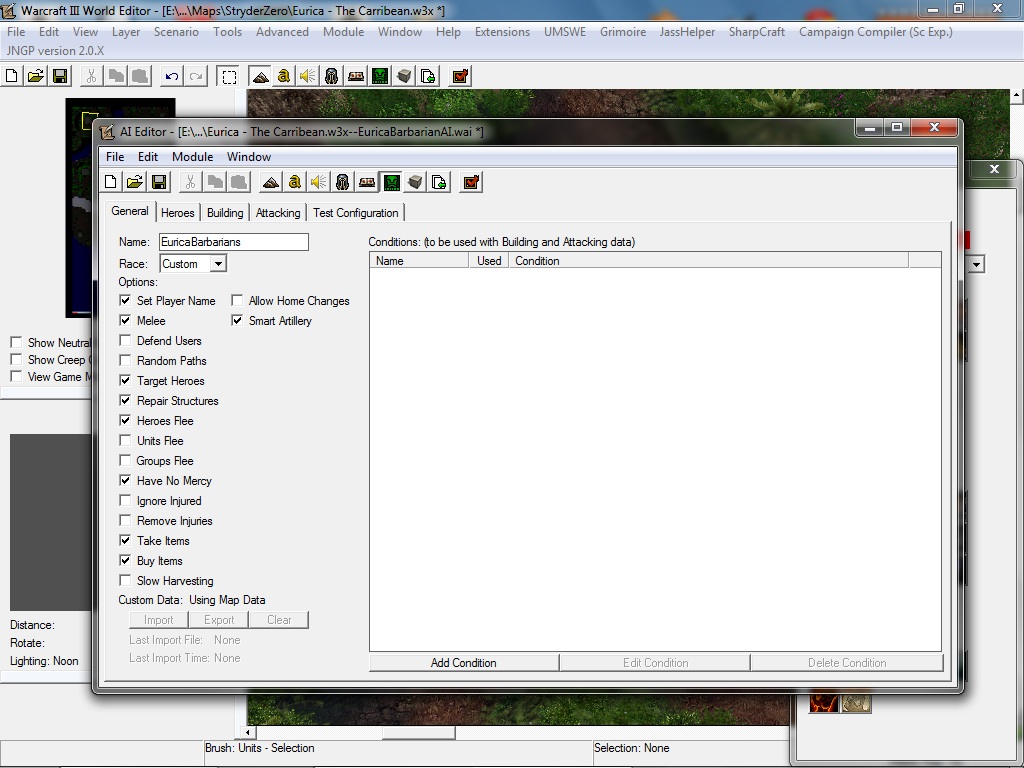Uncheck the Have No Mercy option
Viewport: 1024px width, 768px height.
pyautogui.click(x=125, y=481)
